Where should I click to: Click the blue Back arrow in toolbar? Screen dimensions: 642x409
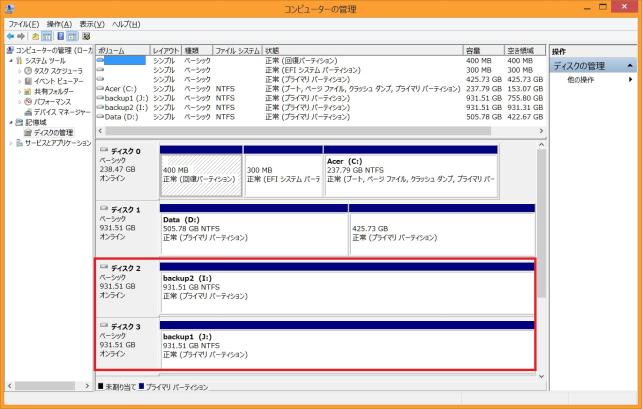[x=10, y=36]
